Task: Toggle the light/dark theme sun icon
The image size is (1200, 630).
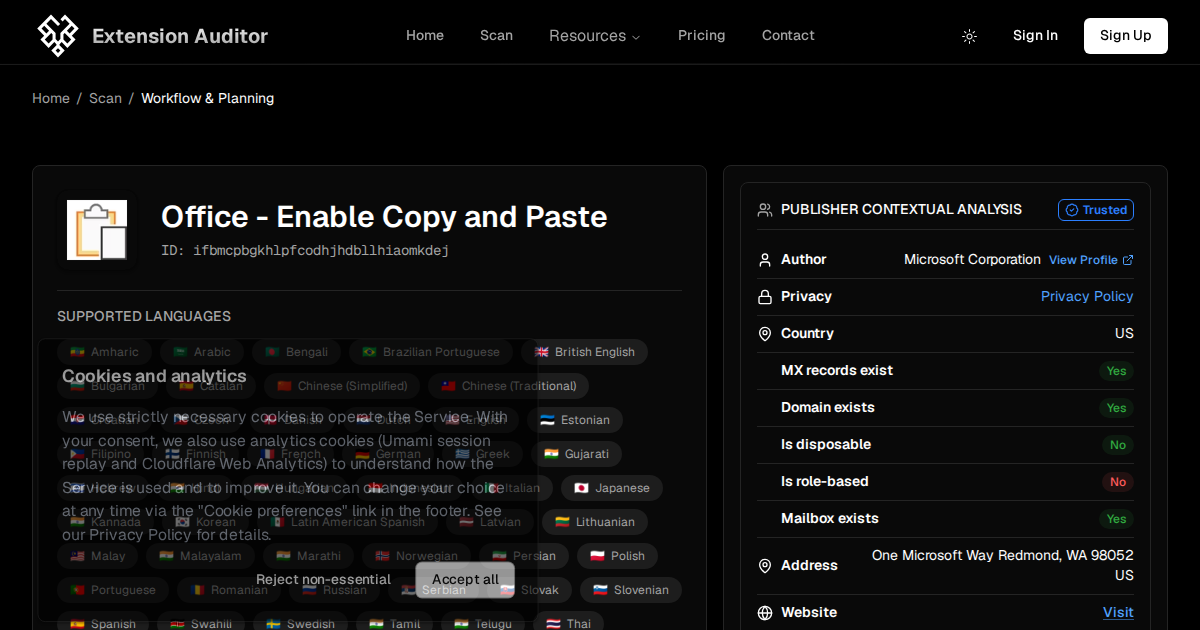Action: click(969, 36)
